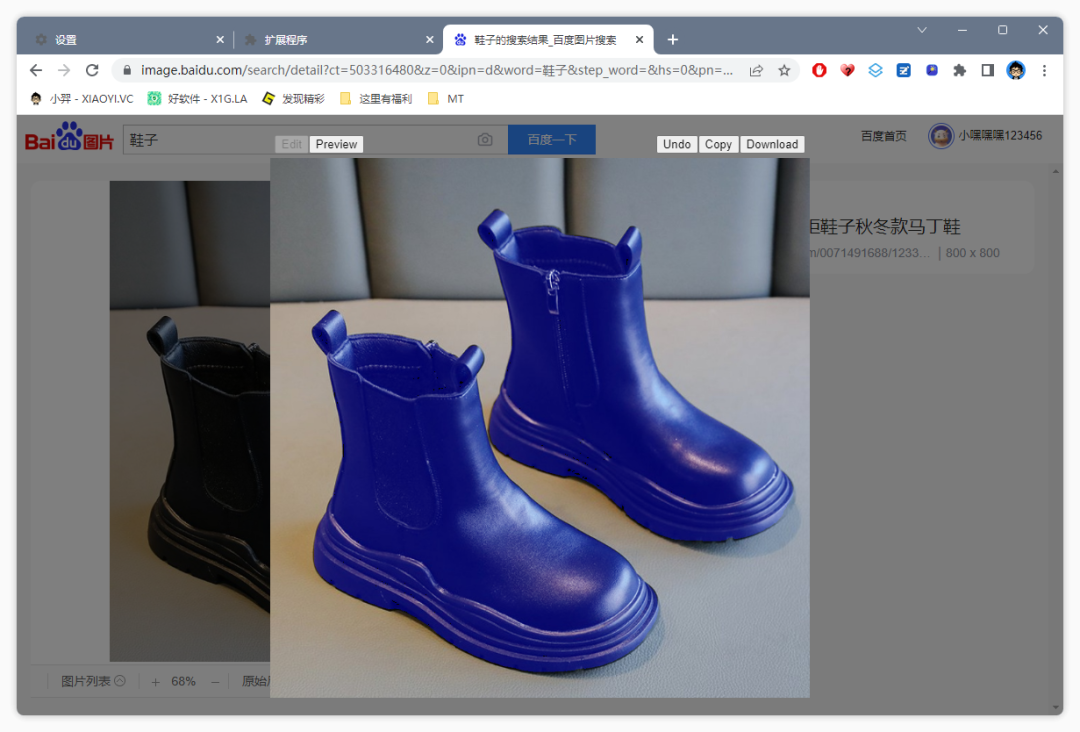The image size is (1080, 732).
Task: Bookmark this page with the star icon
Action: point(784,70)
